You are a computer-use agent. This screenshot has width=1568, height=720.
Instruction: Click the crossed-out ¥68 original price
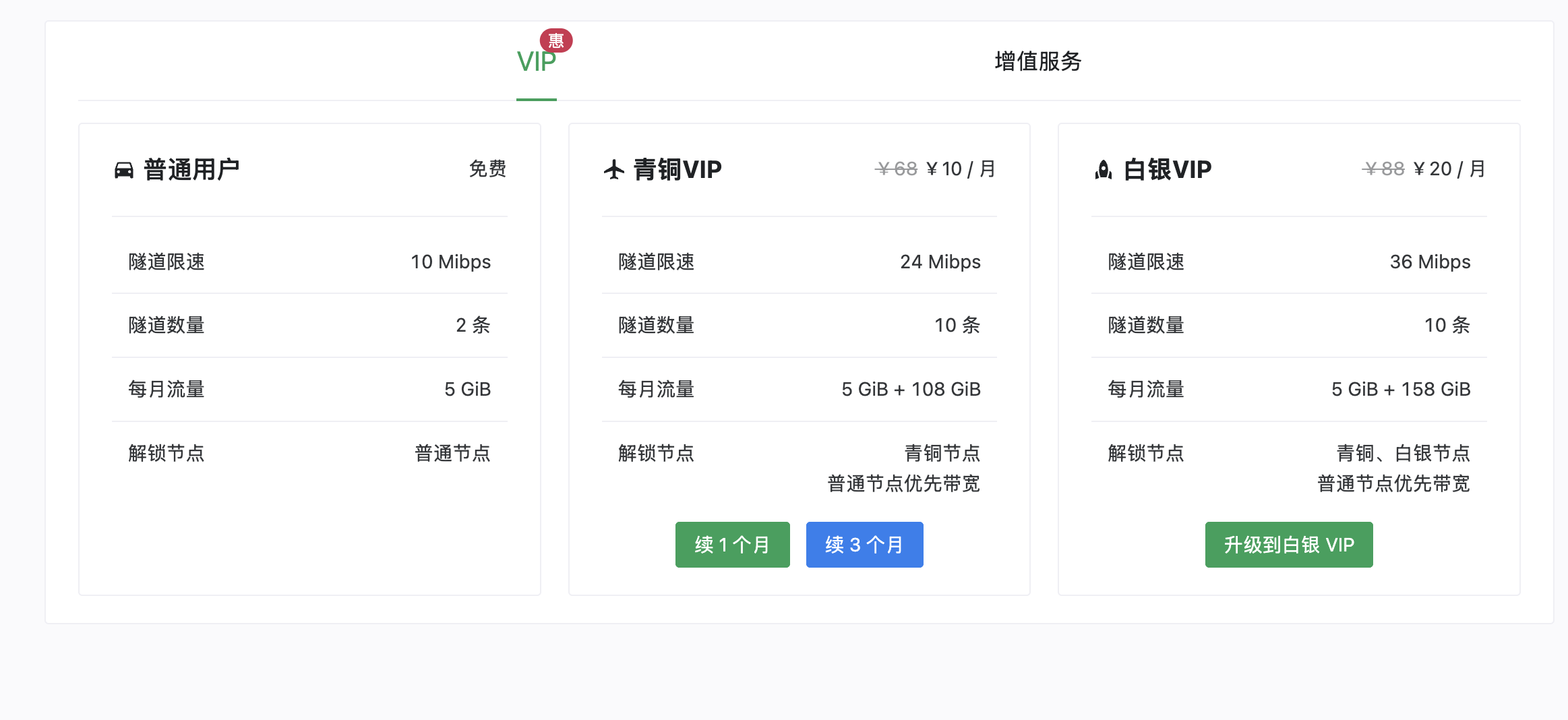[896, 169]
